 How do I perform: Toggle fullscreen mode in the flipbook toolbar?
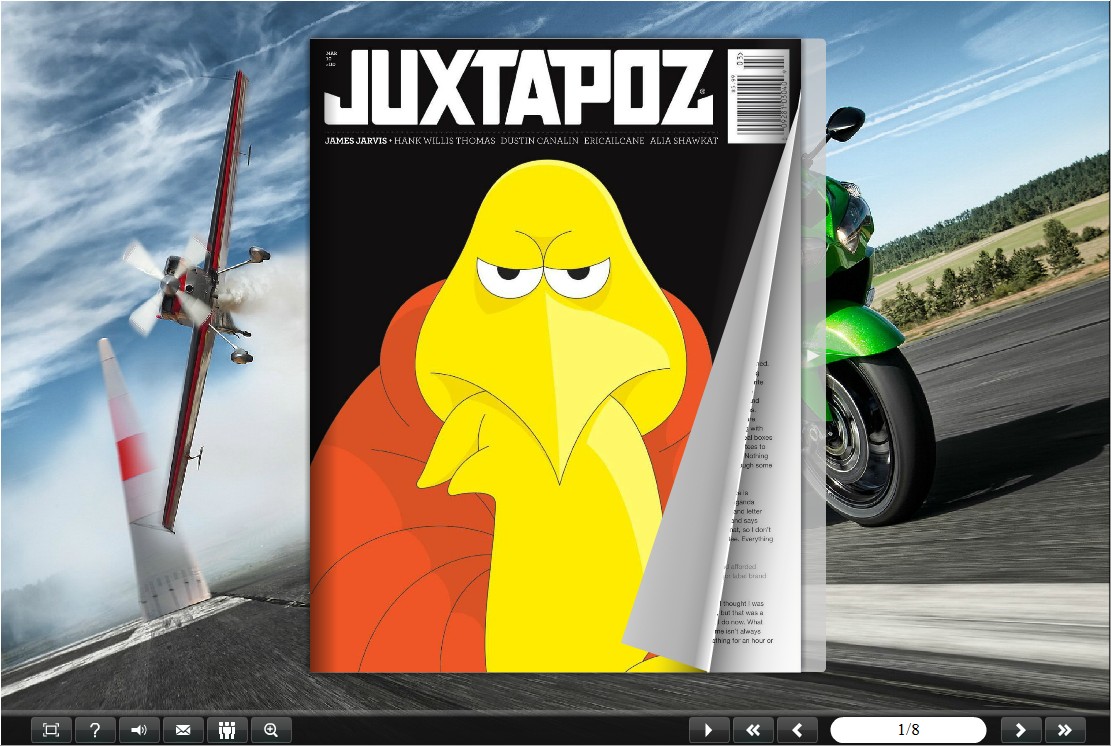click(51, 730)
